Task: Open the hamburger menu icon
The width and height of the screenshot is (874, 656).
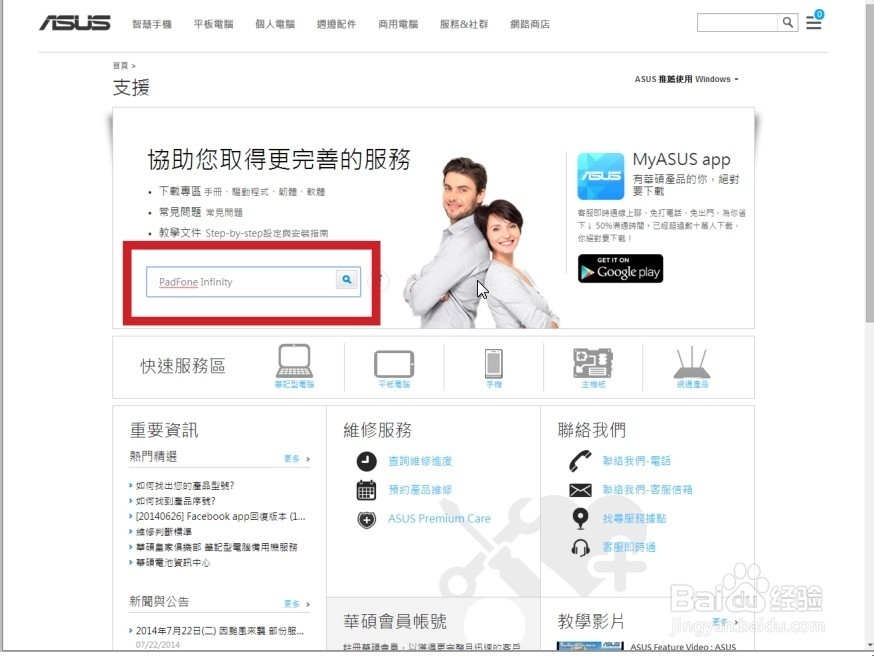Action: coord(813,23)
